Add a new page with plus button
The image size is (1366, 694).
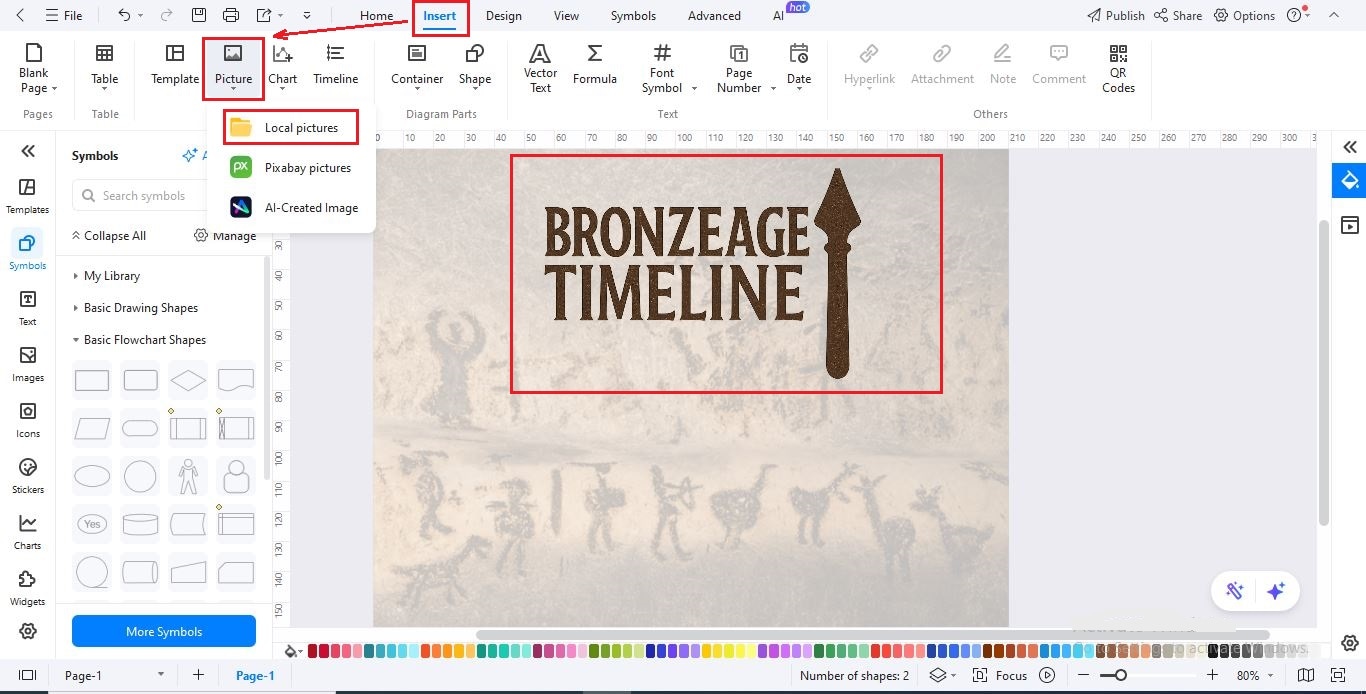point(198,675)
